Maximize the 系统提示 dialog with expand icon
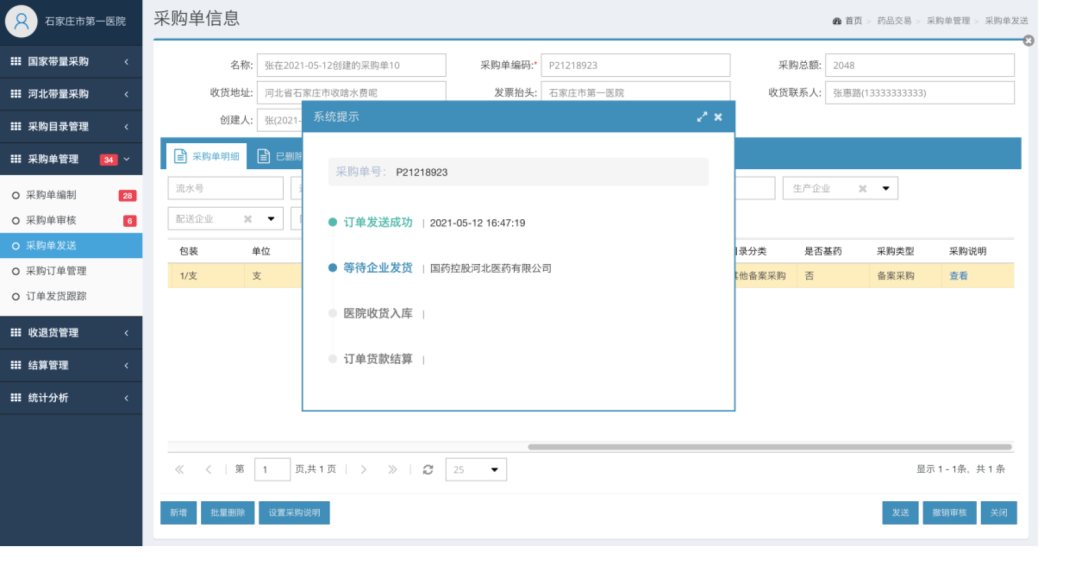This screenshot has height=562, width=1080. pyautogui.click(x=702, y=117)
